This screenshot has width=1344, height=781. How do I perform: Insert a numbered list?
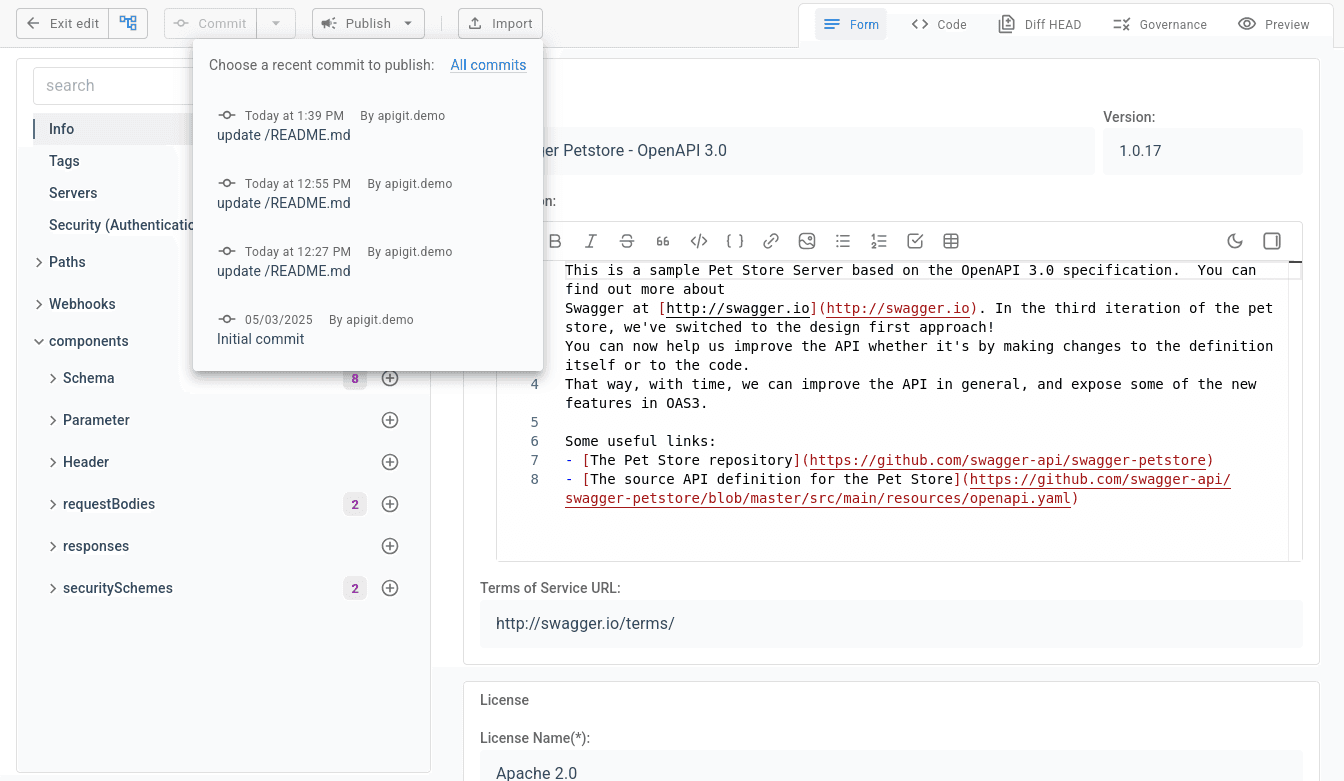[x=879, y=241]
